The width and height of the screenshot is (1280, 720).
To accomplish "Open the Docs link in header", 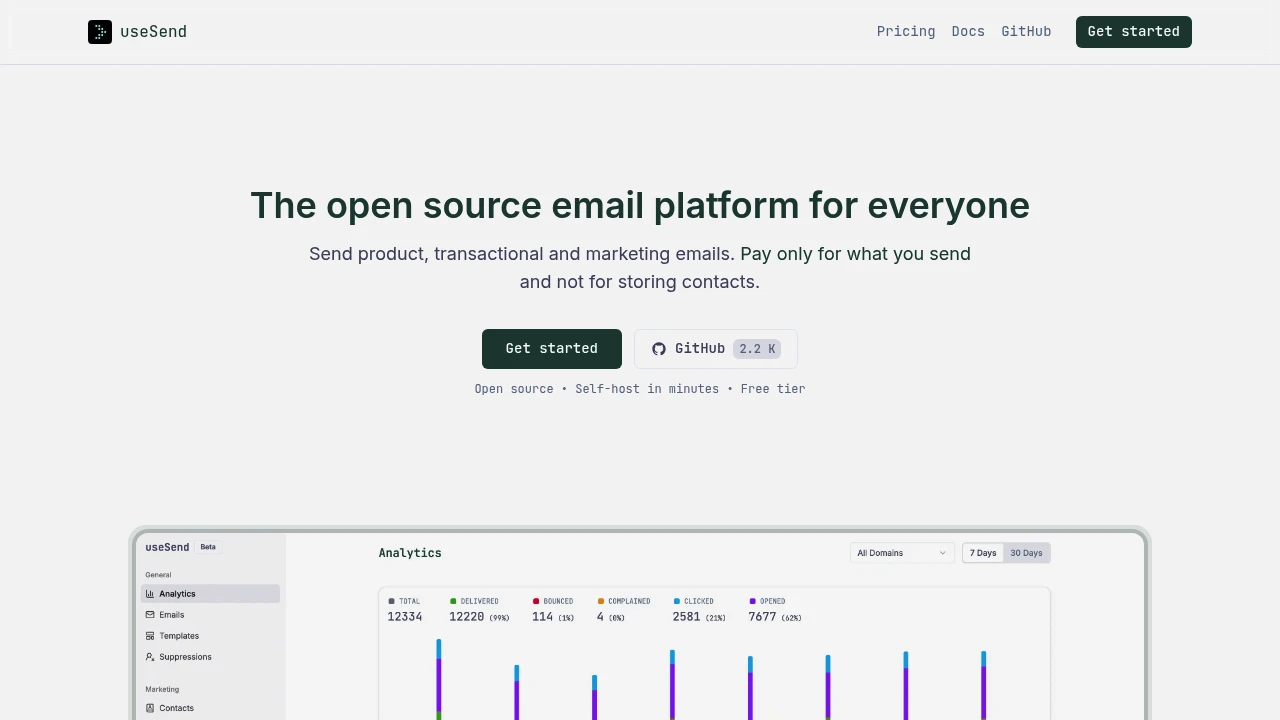I will point(968,32).
